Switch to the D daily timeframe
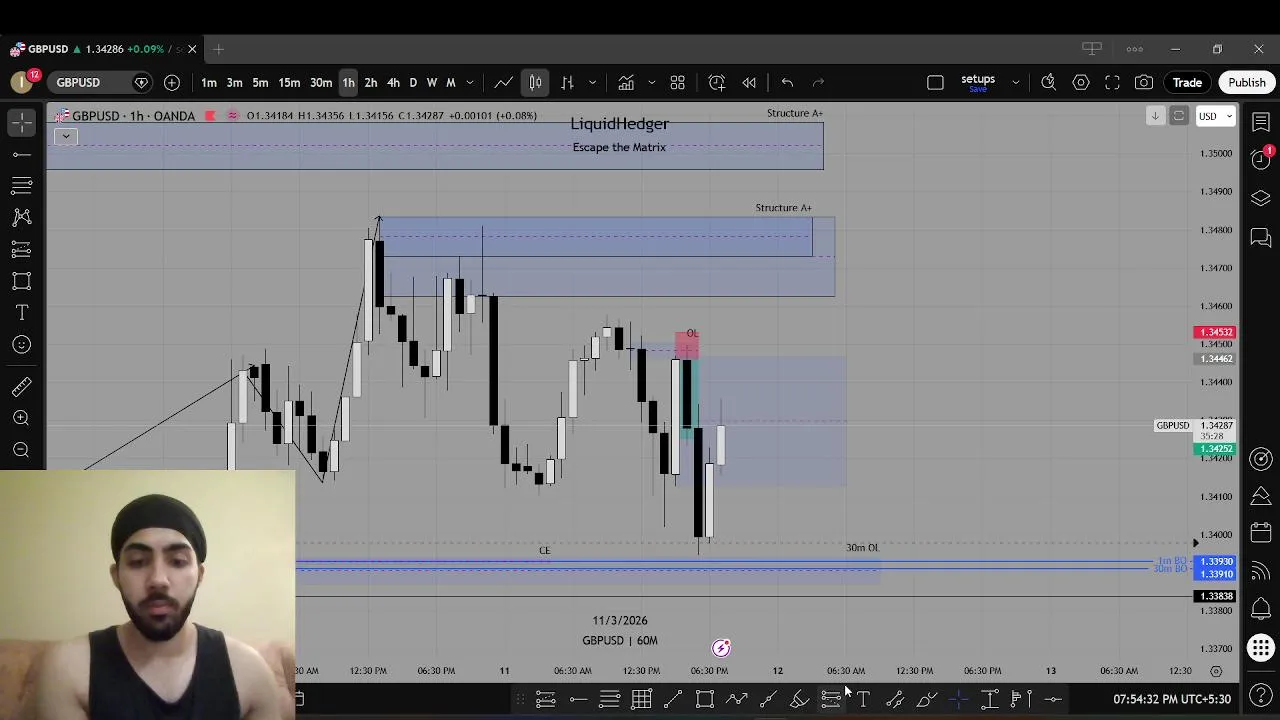This screenshot has width=1280, height=720. coord(413,82)
